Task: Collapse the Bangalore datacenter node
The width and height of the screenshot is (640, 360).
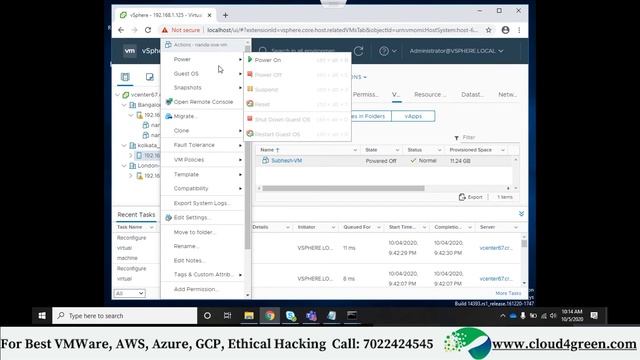Action: (124, 105)
